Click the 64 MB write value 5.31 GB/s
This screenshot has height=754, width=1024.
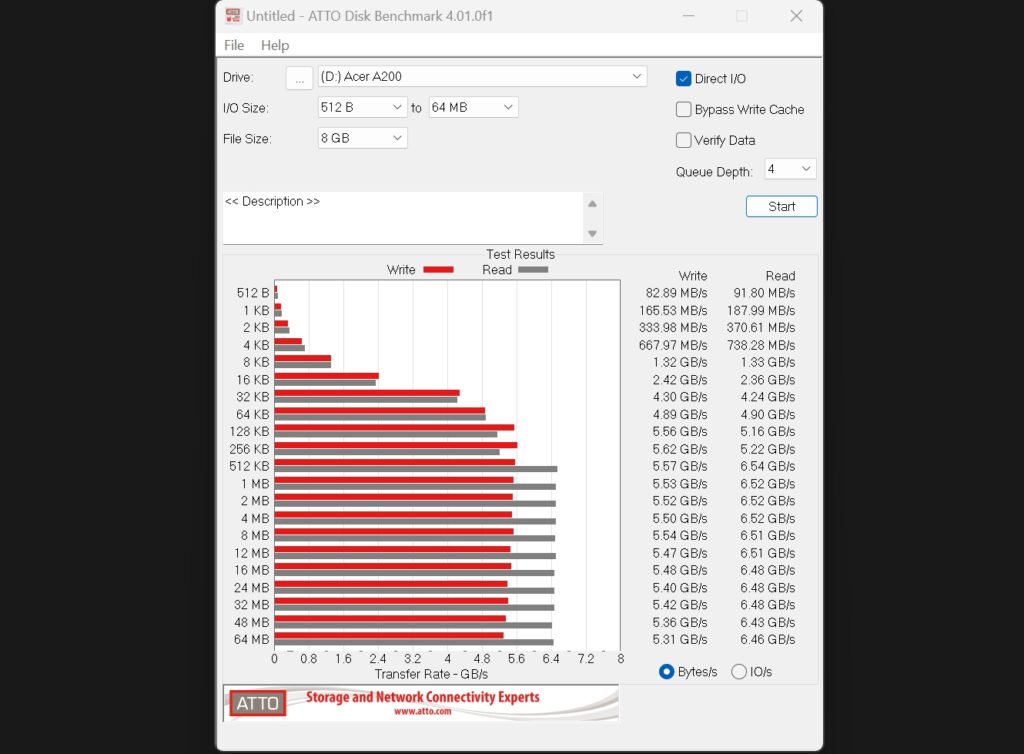680,639
